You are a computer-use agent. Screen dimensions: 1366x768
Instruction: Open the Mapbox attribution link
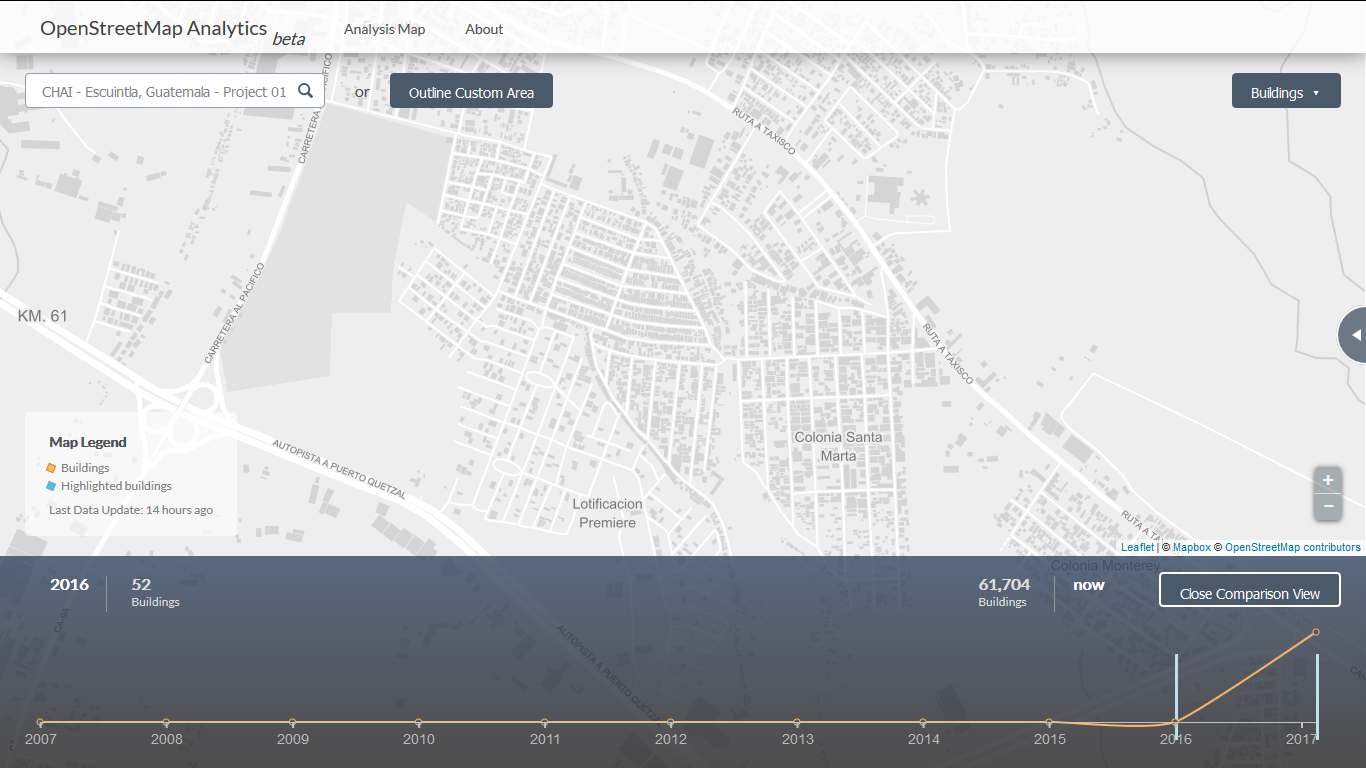click(1192, 547)
